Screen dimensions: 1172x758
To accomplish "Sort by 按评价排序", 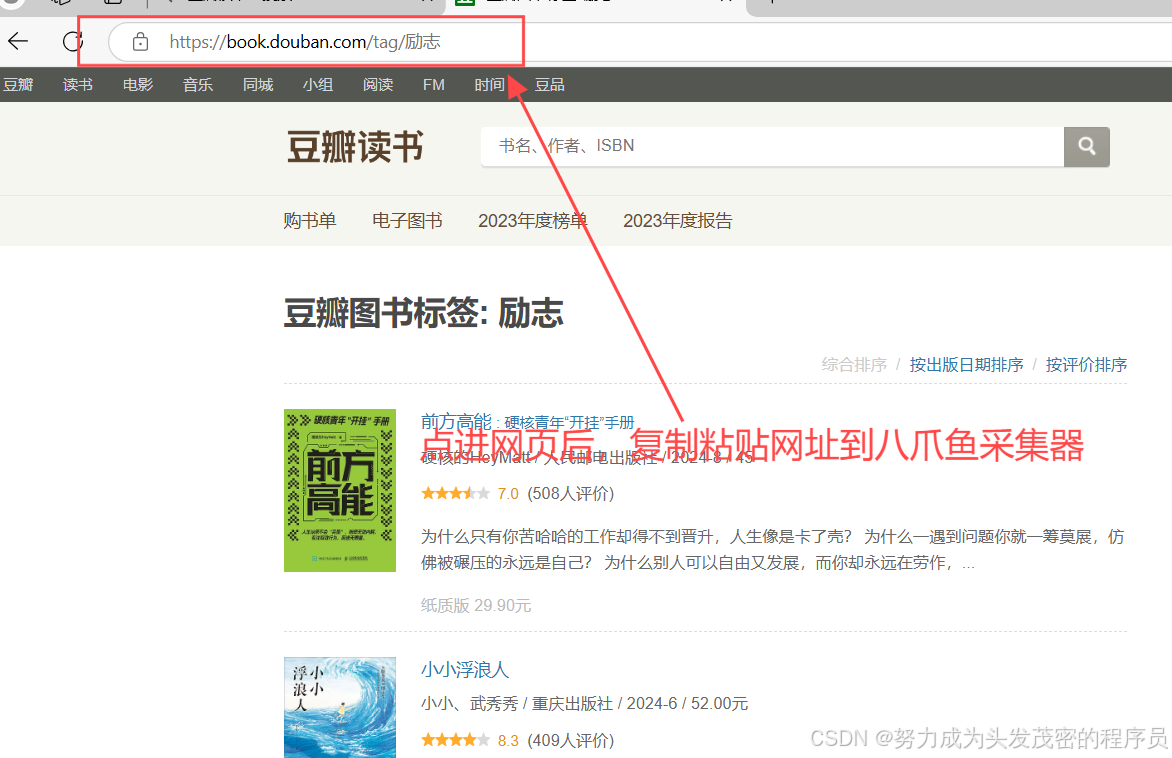I will pyautogui.click(x=1086, y=364).
